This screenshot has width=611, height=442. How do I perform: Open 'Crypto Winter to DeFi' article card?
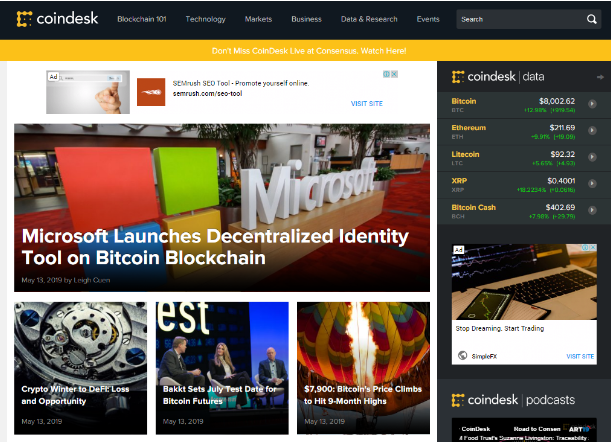pos(81,368)
